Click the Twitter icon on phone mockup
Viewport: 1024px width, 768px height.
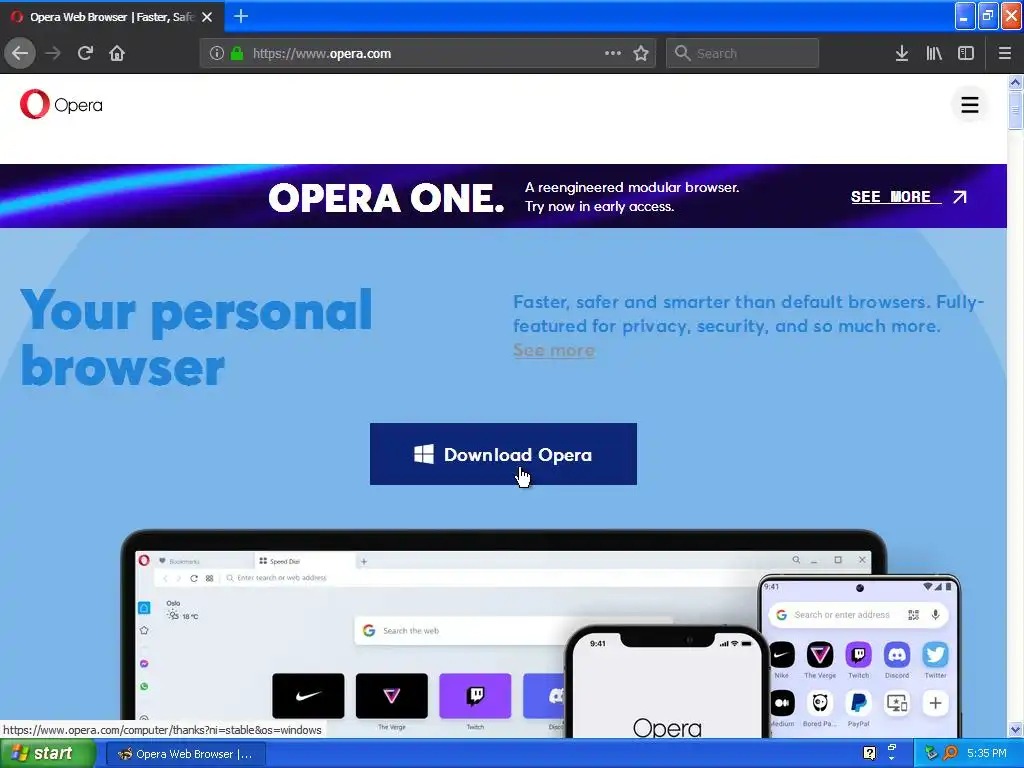coord(935,654)
